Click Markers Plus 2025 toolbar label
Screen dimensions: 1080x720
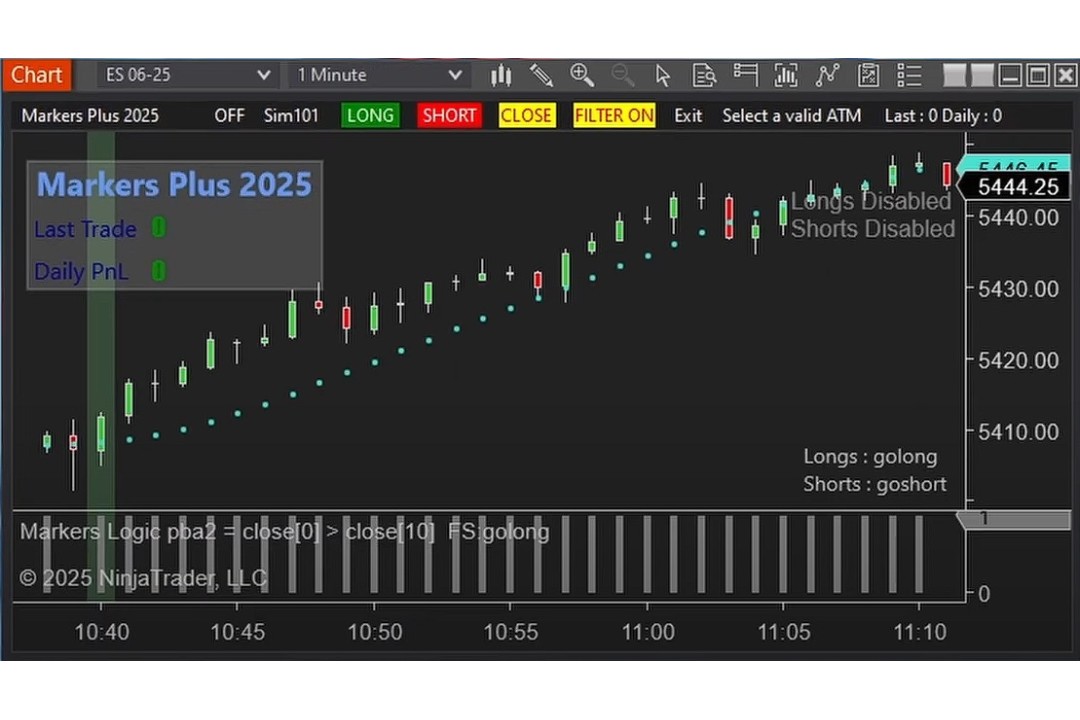[x=90, y=115]
